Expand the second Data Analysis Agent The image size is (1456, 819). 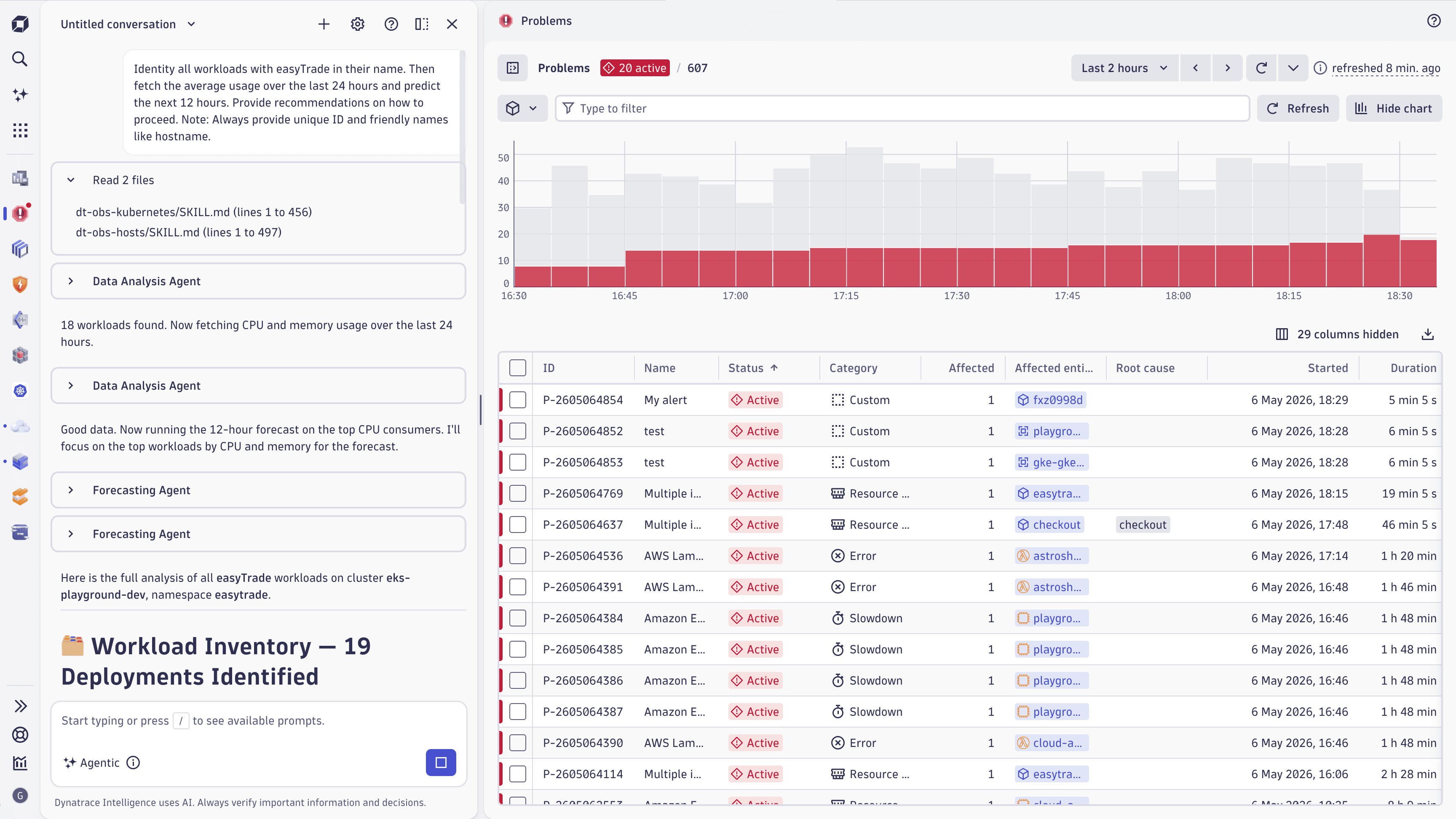pyautogui.click(x=258, y=385)
